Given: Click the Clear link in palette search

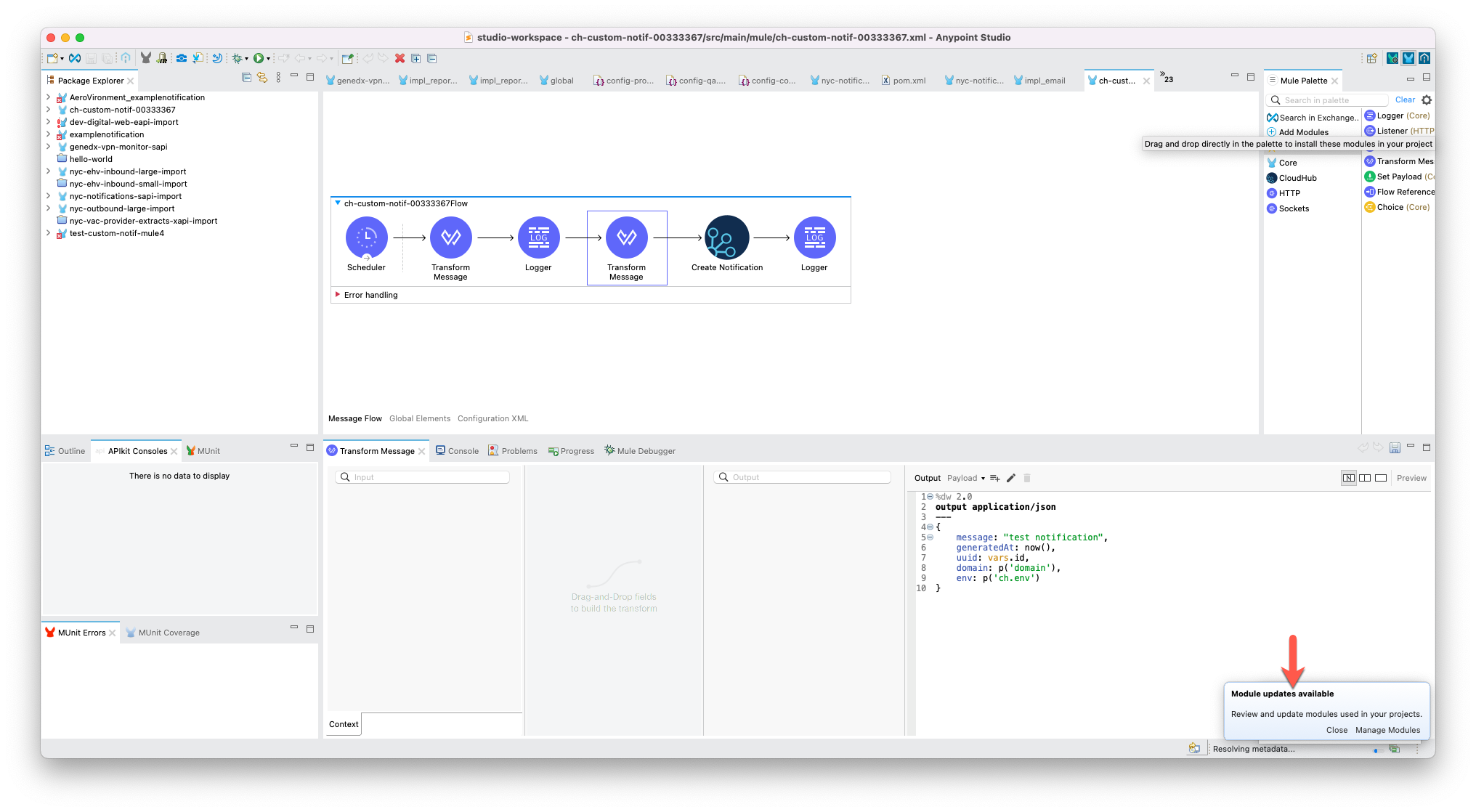Looking at the screenshot, I should point(1405,100).
